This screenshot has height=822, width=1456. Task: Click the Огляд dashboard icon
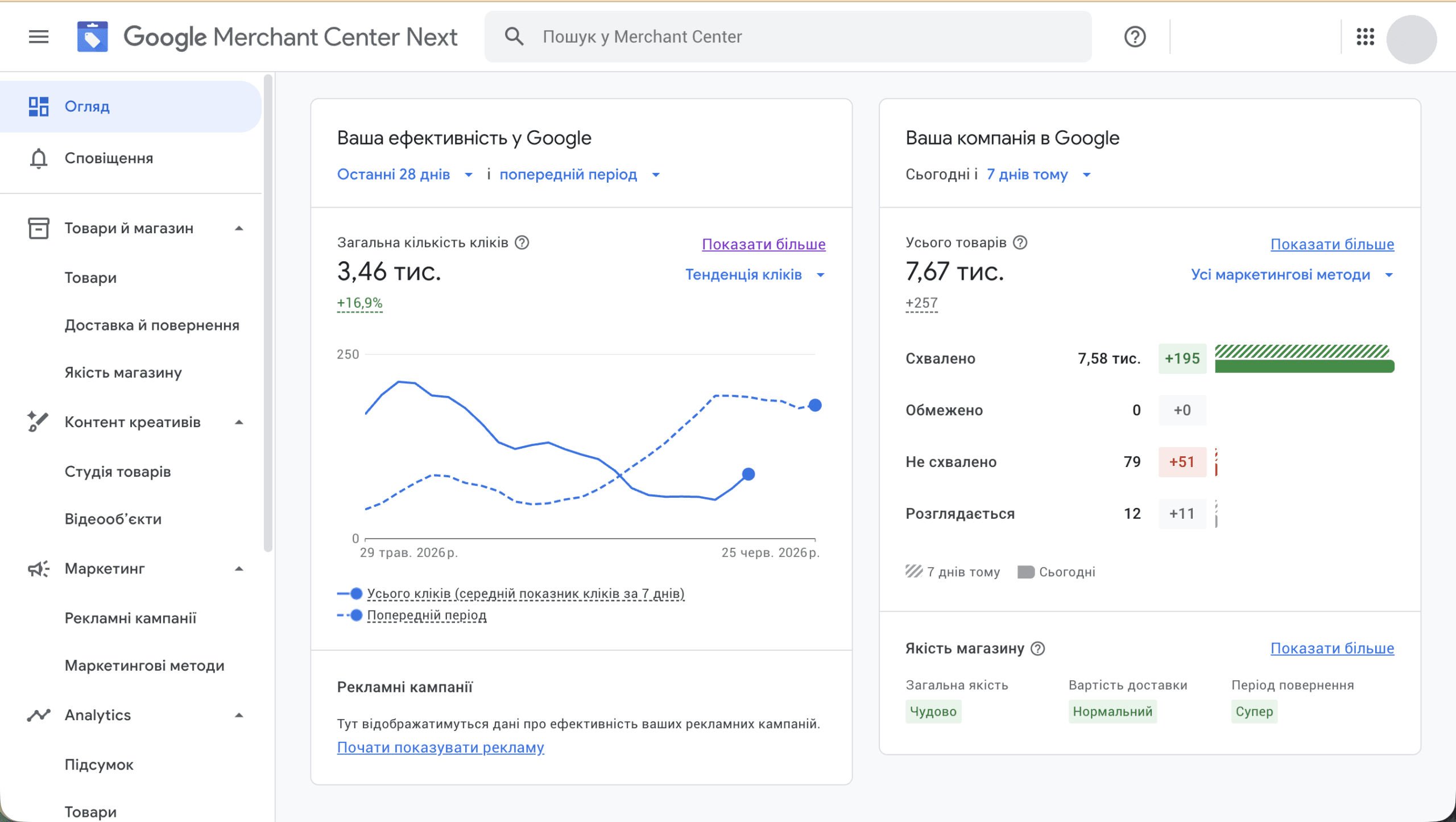[39, 106]
